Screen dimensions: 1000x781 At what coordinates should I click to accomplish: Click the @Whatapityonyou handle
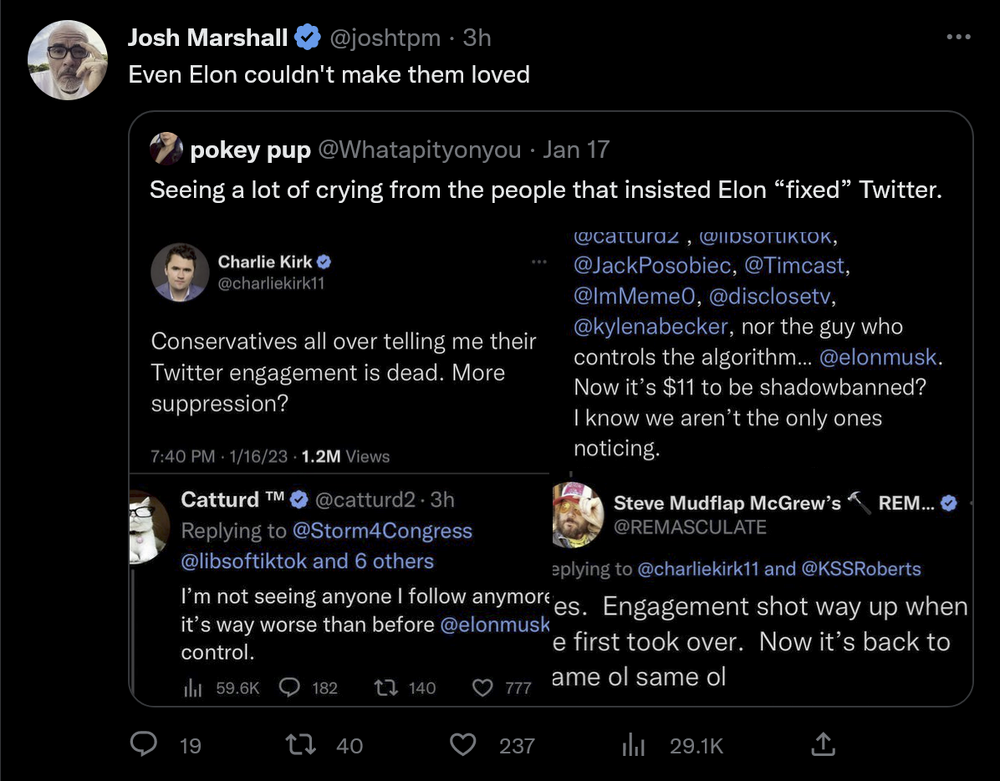[x=419, y=150]
